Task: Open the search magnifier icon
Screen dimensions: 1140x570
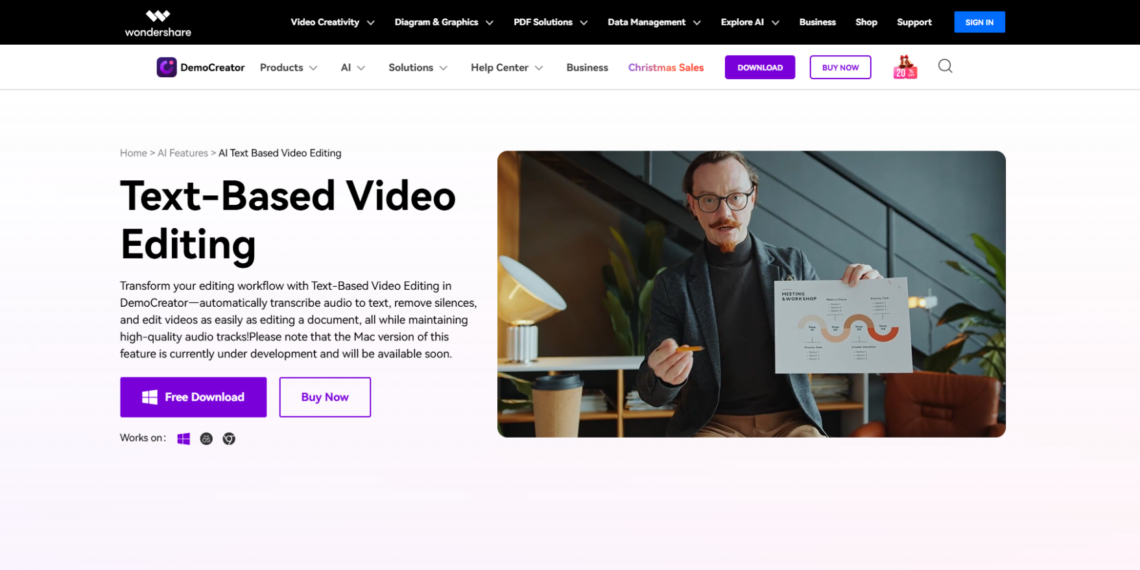Action: point(944,66)
